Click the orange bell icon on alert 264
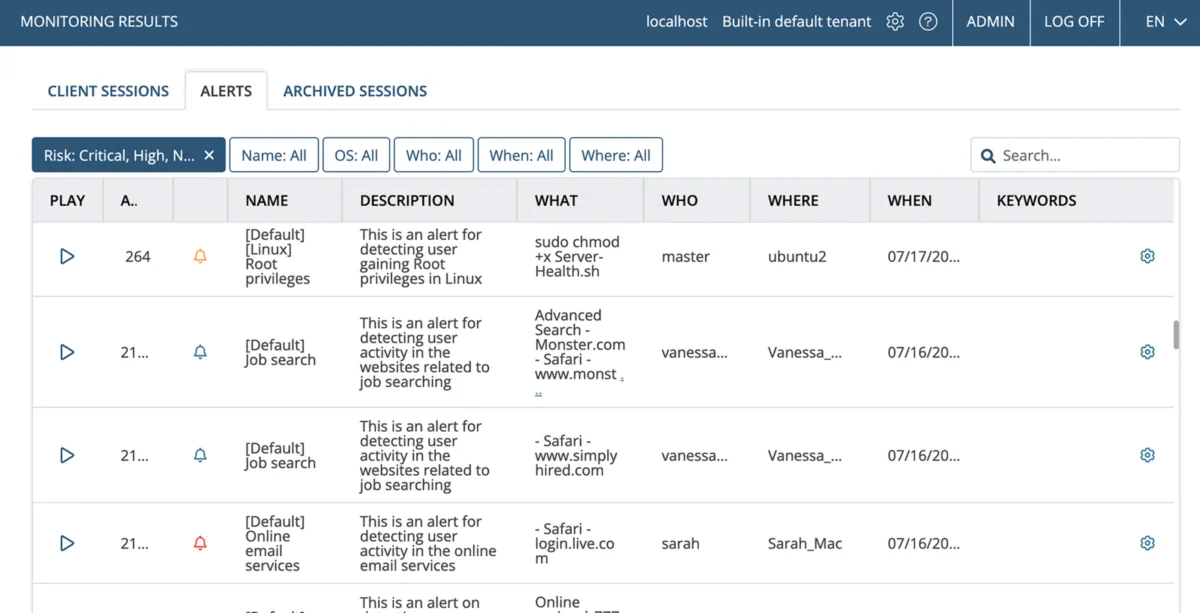The image size is (1200, 613). click(x=200, y=256)
